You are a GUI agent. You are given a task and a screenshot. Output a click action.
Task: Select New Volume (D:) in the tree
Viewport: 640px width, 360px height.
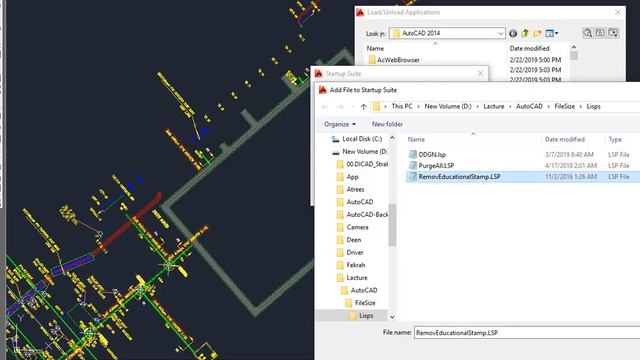pos(360,151)
